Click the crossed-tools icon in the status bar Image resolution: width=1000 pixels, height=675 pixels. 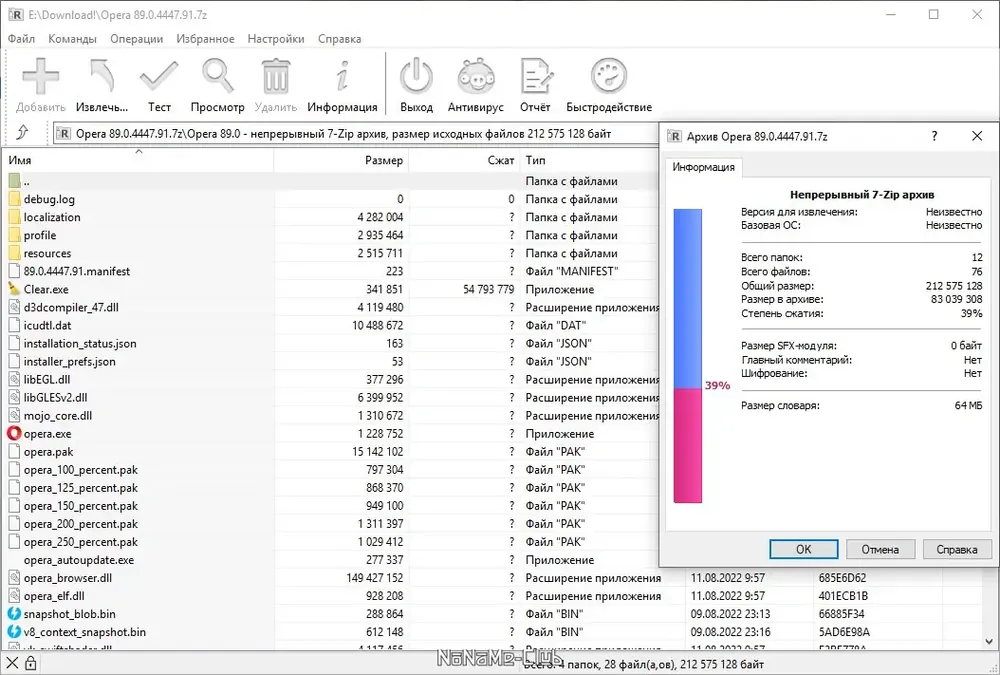[x=12, y=664]
